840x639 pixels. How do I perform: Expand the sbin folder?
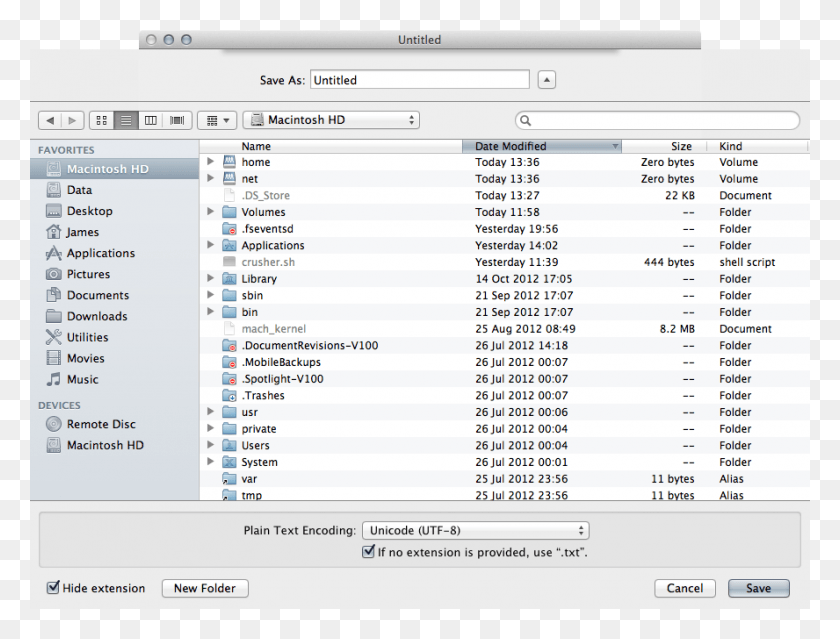click(211, 295)
